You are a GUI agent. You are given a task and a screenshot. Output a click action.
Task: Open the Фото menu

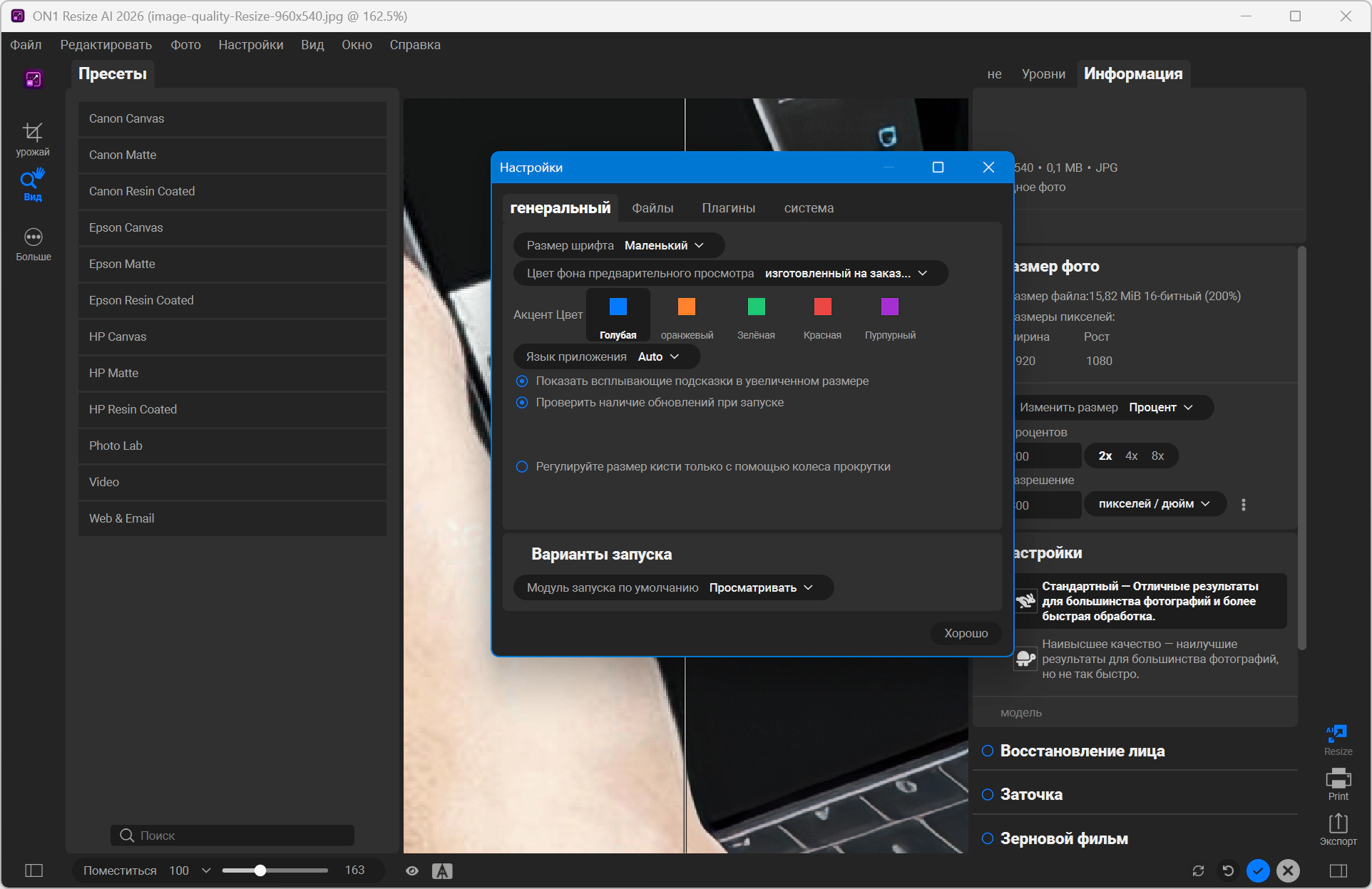[185, 45]
